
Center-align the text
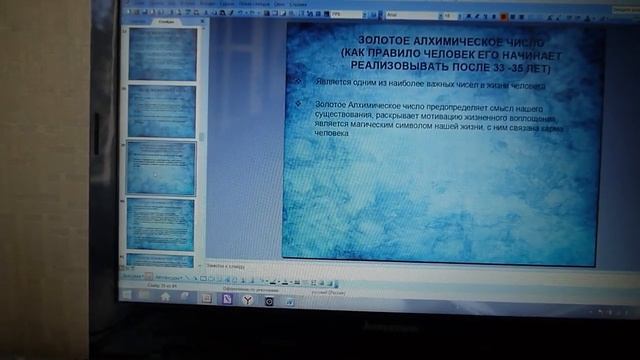click(513, 17)
